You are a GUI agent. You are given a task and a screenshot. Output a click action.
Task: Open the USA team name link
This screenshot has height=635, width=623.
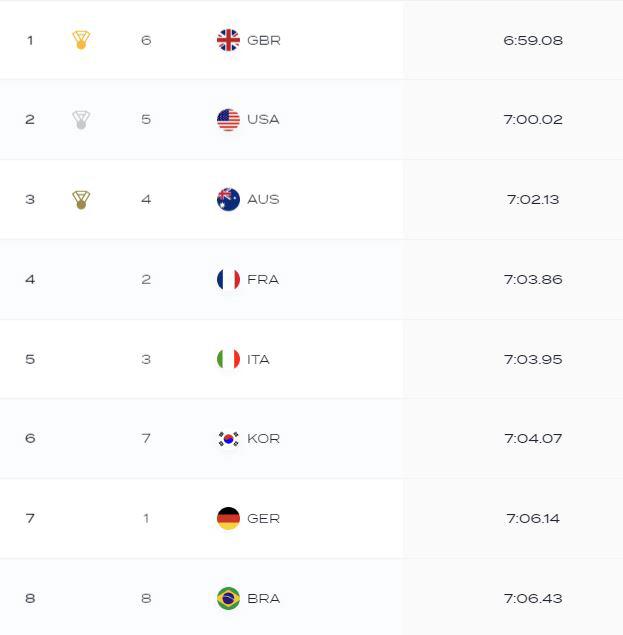pyautogui.click(x=263, y=119)
